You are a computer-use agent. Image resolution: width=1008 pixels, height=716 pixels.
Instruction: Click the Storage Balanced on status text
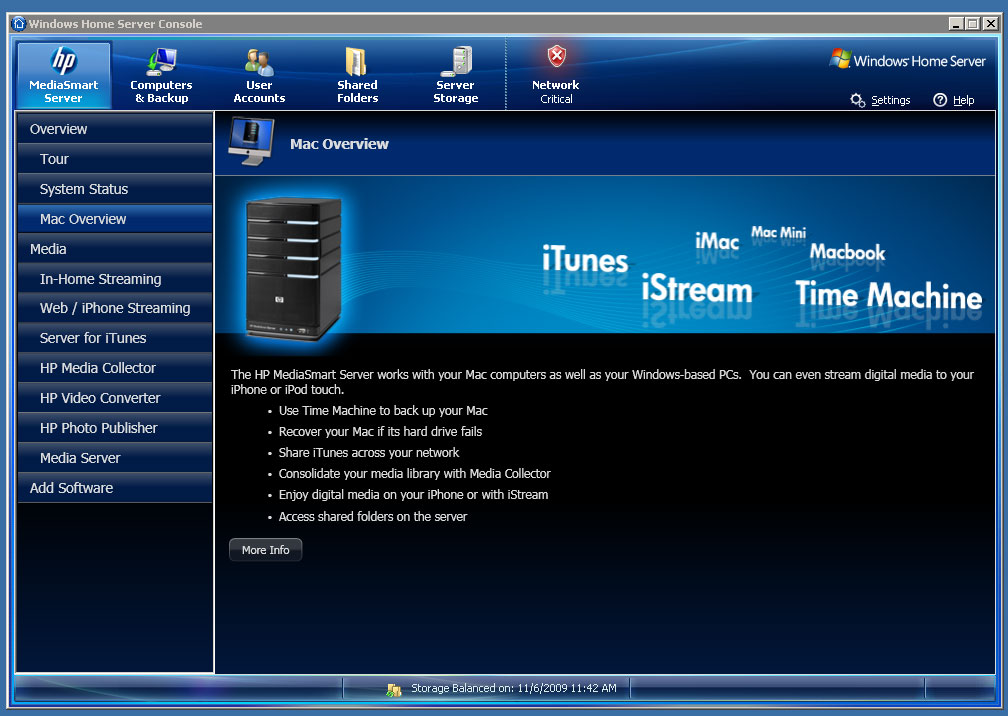[514, 688]
